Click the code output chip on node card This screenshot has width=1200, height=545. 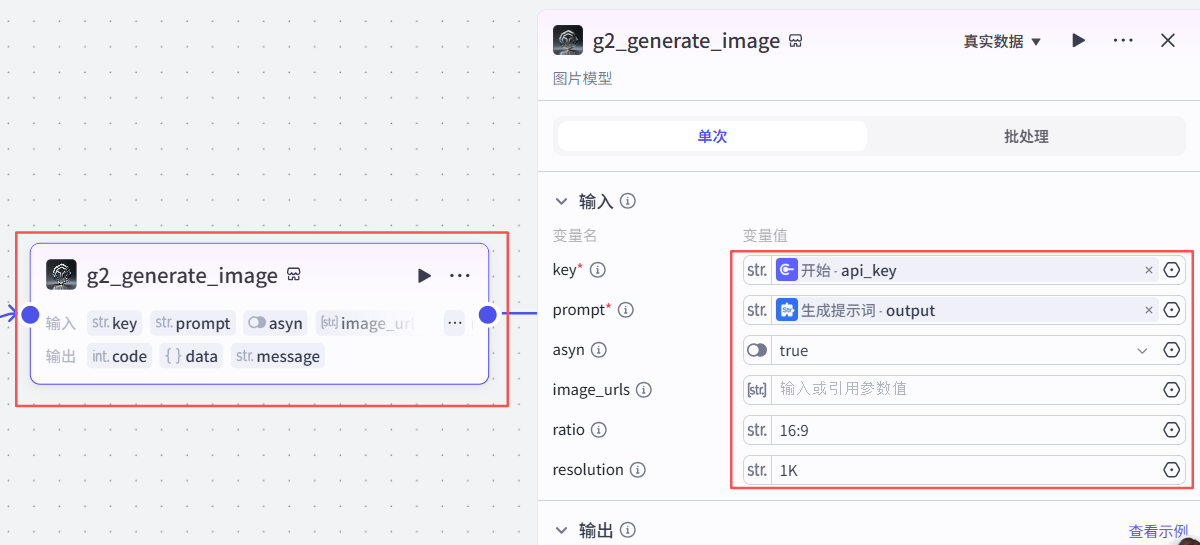[119, 356]
